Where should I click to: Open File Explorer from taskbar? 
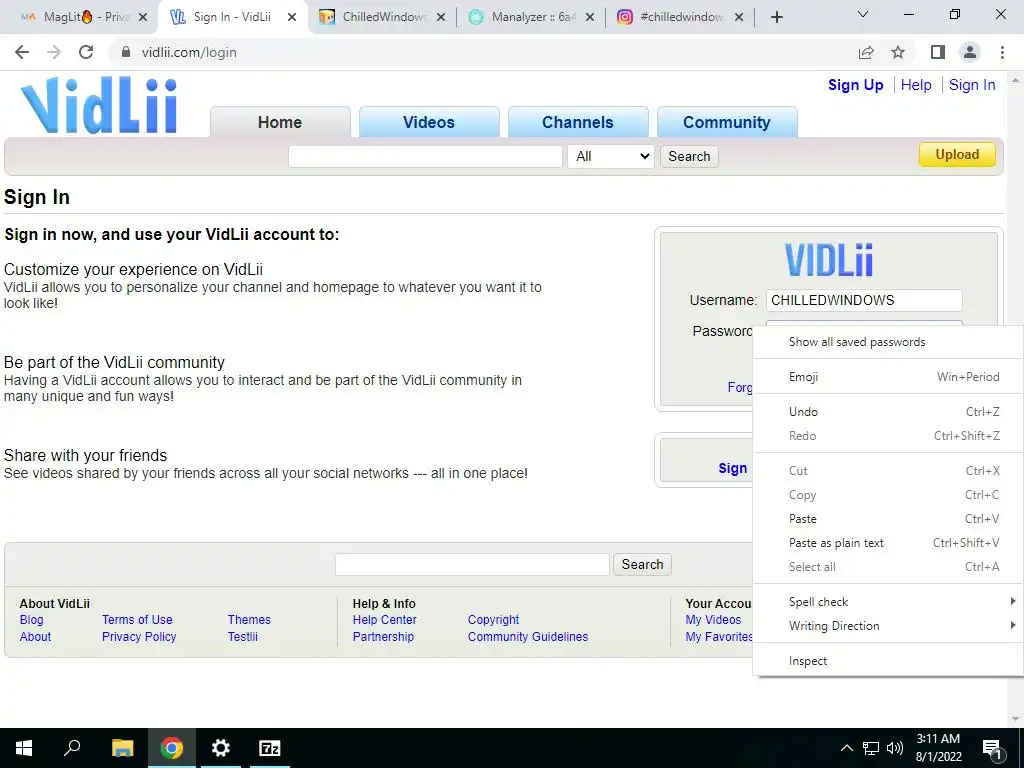click(x=122, y=748)
